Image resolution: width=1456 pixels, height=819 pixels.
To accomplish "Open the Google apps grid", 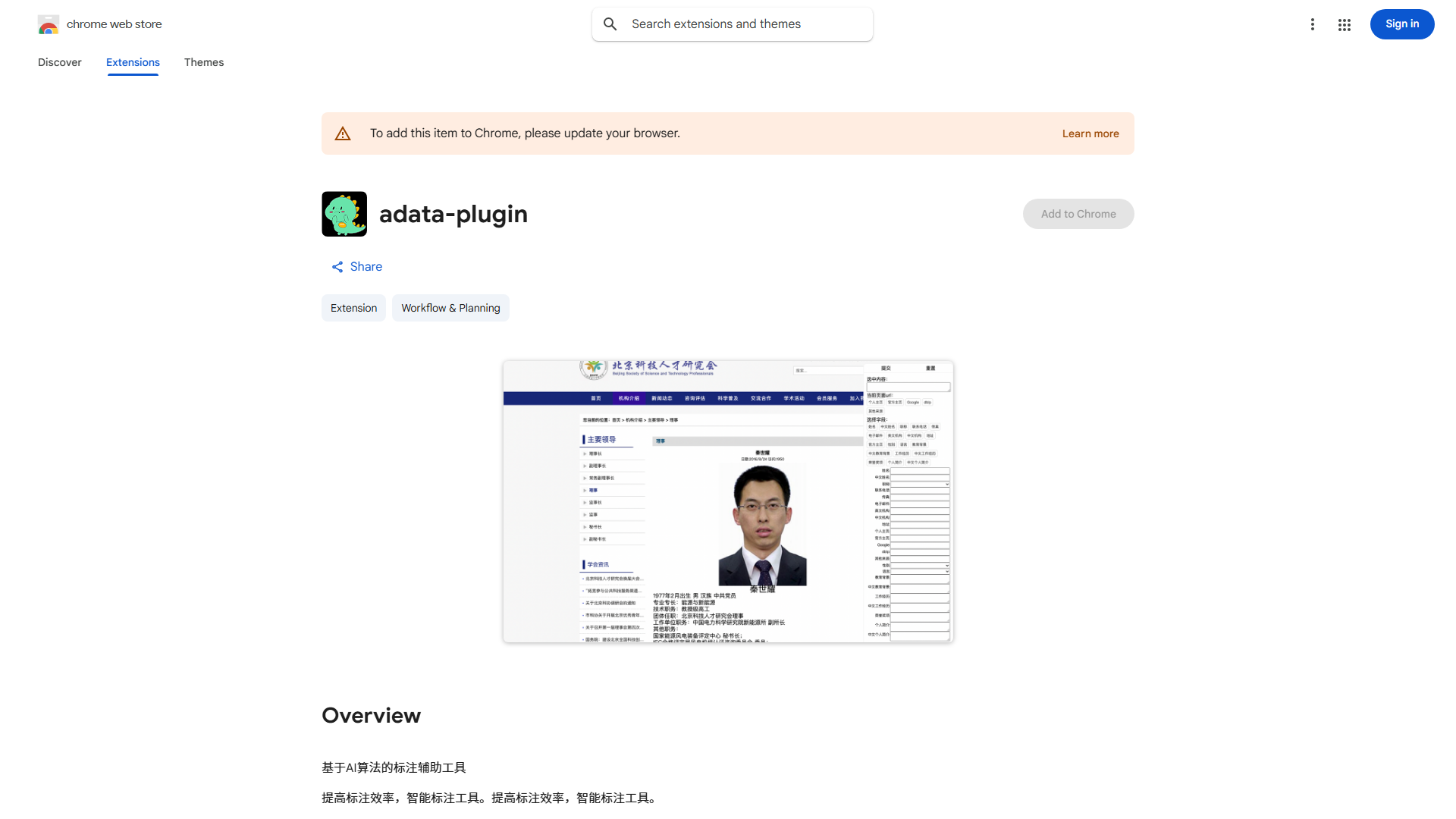I will tap(1344, 24).
